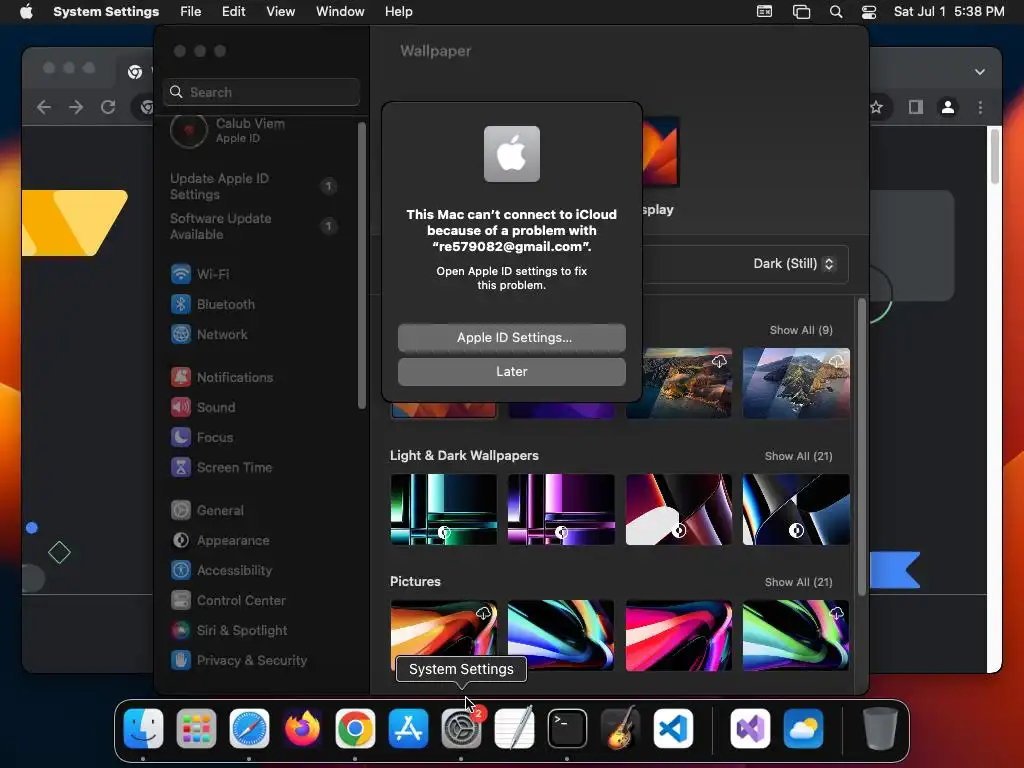Open Launchpad from the Dock
The width and height of the screenshot is (1024, 768).
[x=196, y=728]
